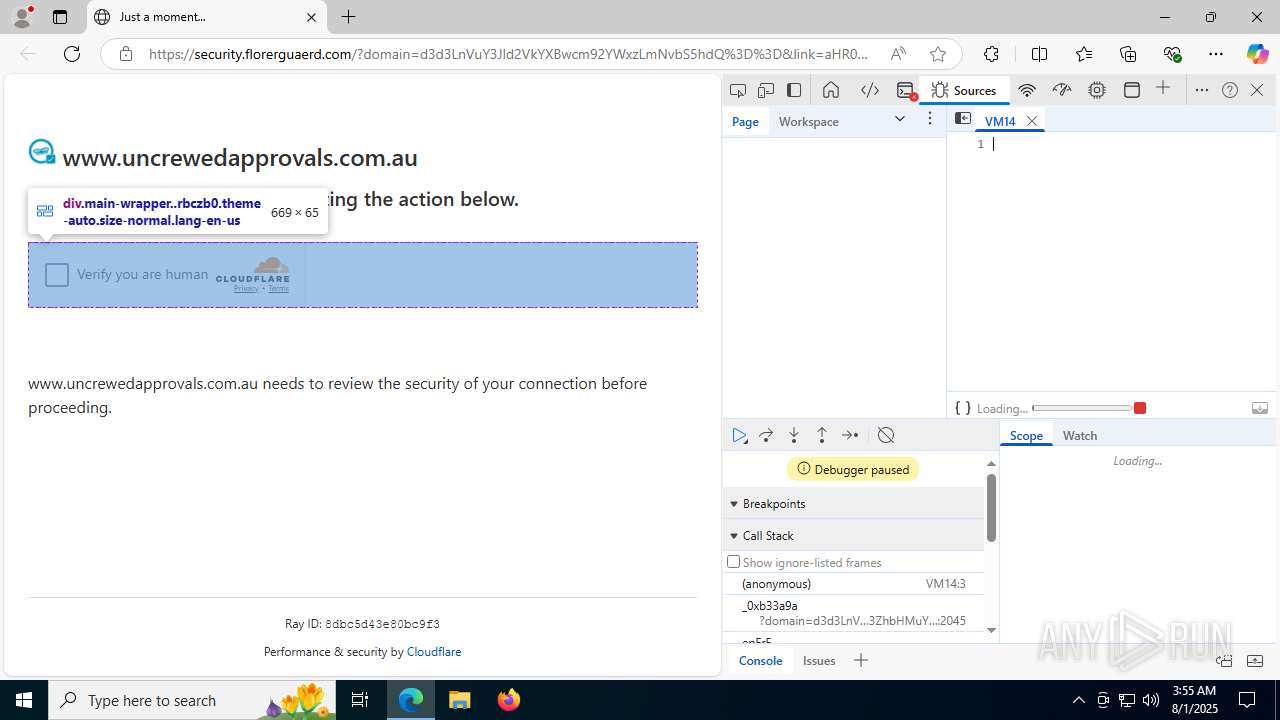Switch to the Watch tab

[x=1080, y=435]
